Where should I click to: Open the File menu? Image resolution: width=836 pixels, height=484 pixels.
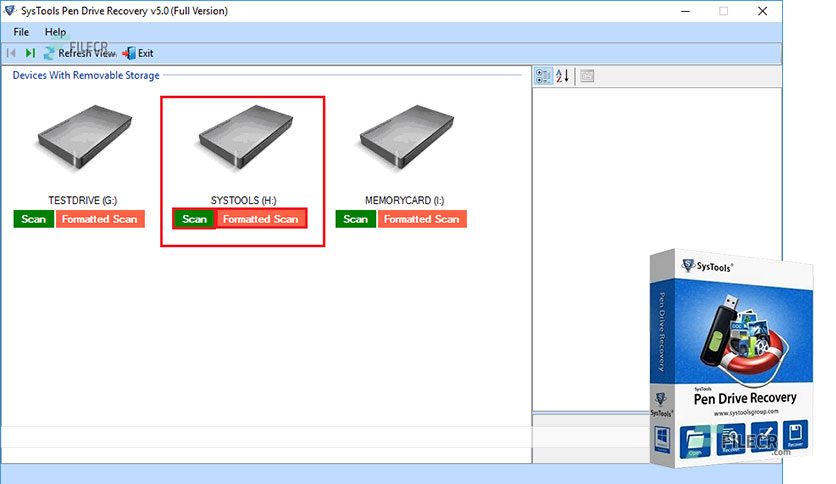coord(21,32)
